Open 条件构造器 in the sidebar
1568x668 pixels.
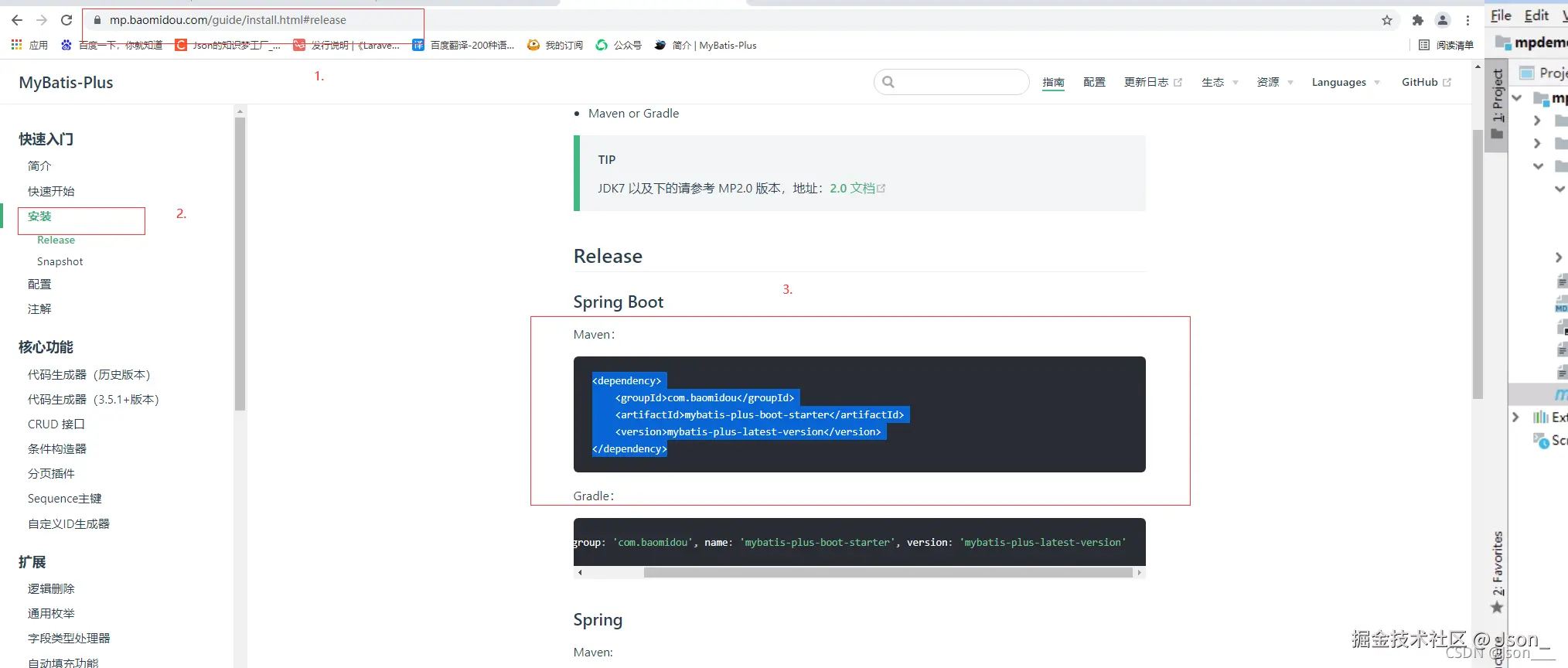point(57,449)
